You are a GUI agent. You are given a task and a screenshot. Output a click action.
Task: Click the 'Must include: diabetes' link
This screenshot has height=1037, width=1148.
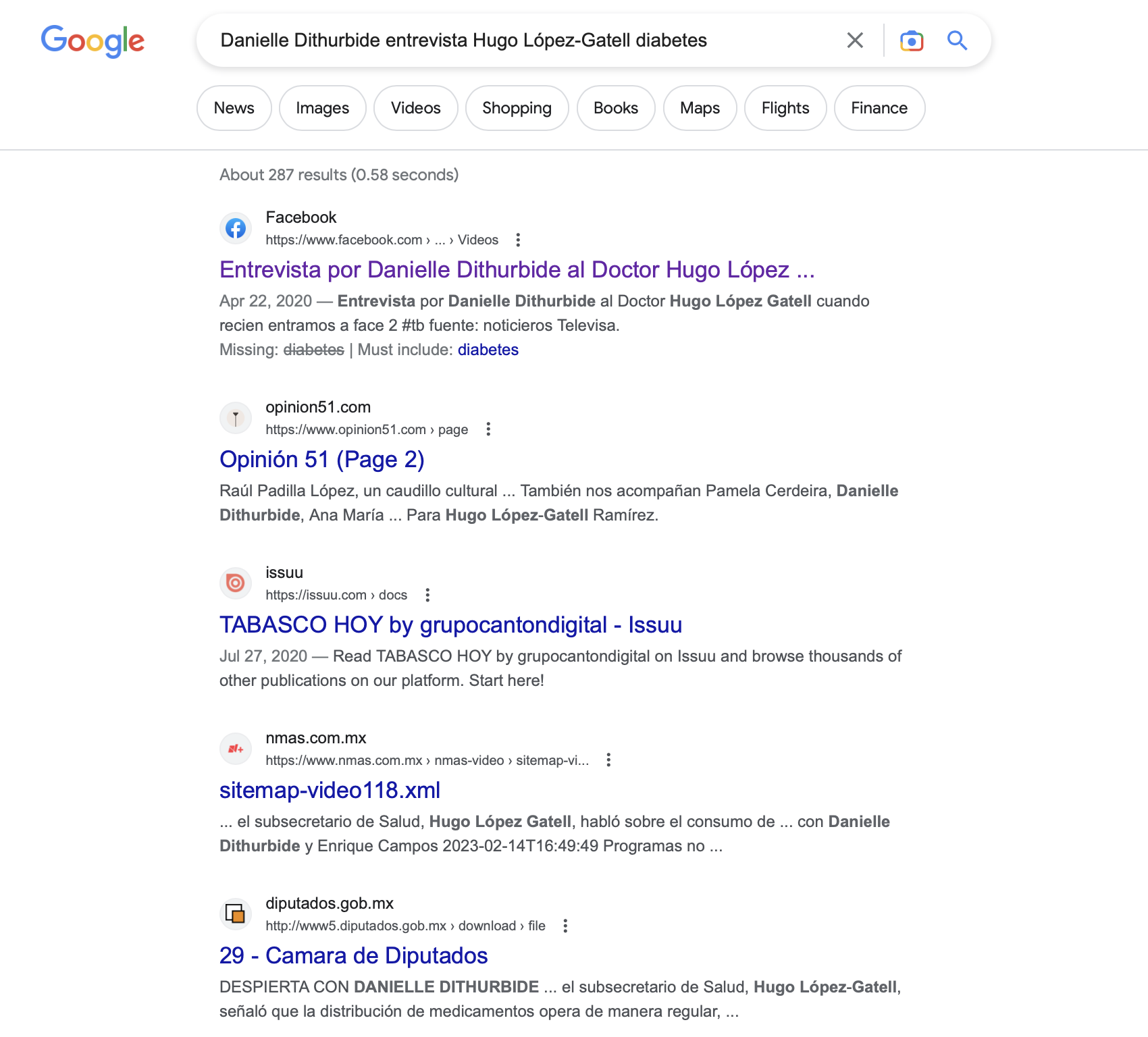488,350
